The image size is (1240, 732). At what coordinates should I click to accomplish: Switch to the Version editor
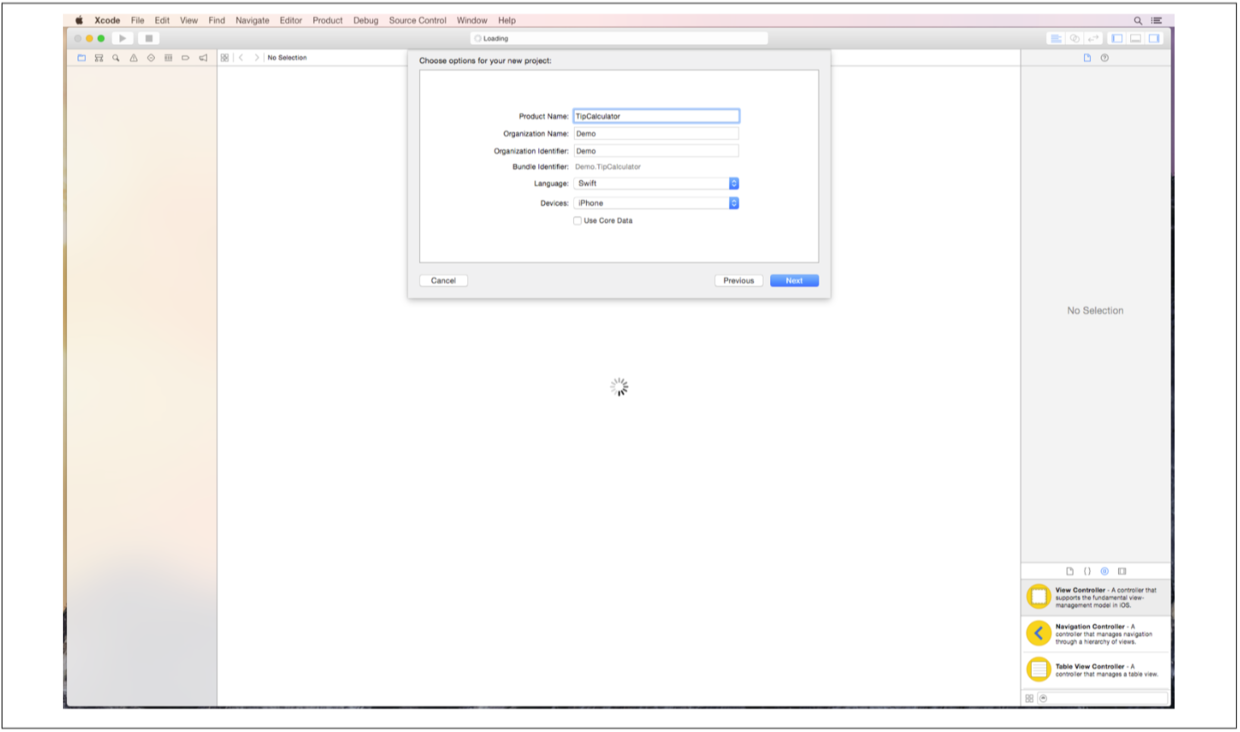coord(1093,38)
